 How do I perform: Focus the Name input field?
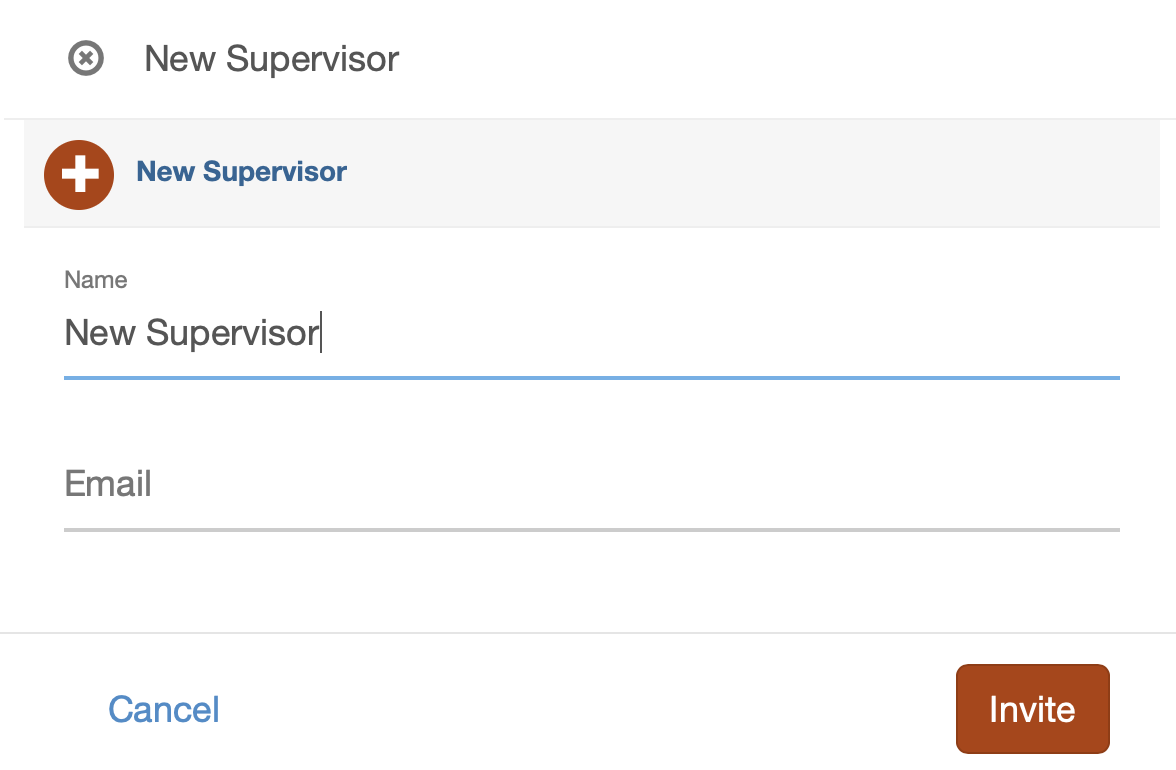click(x=592, y=332)
